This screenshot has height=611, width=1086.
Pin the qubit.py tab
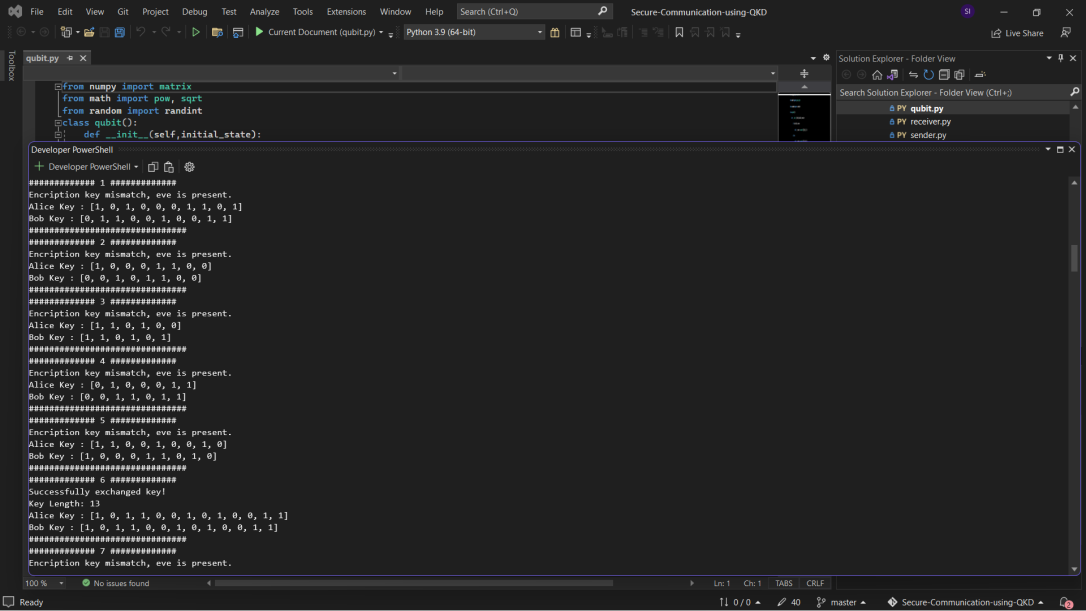(x=70, y=58)
